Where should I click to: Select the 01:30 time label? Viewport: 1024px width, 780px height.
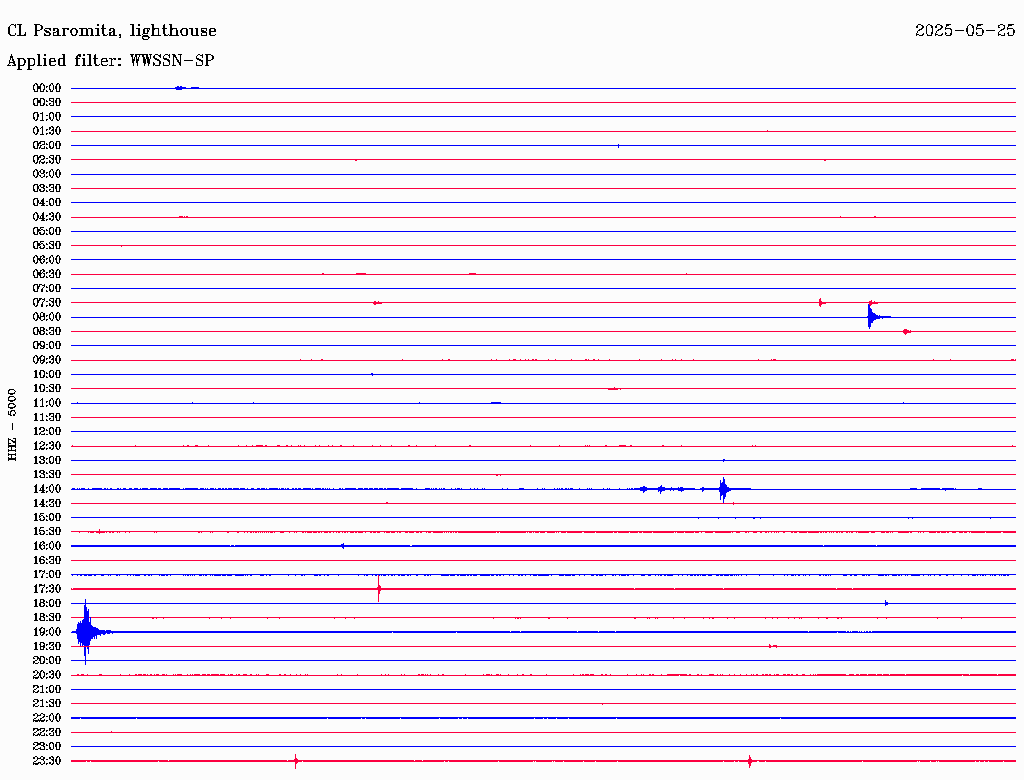click(x=47, y=131)
